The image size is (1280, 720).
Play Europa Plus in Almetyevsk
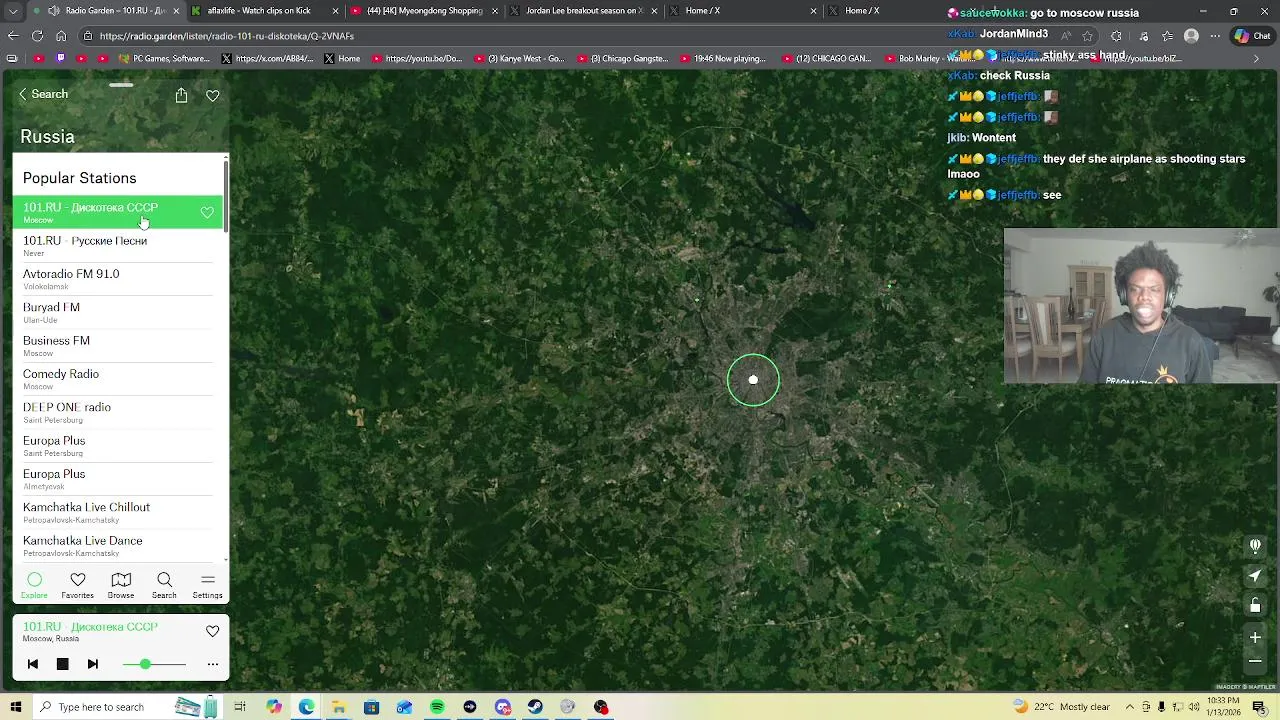tap(118, 479)
